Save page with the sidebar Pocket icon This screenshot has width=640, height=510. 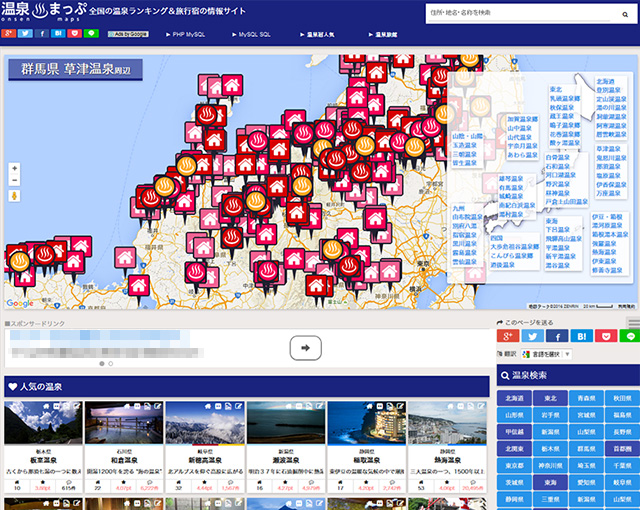(x=605, y=336)
